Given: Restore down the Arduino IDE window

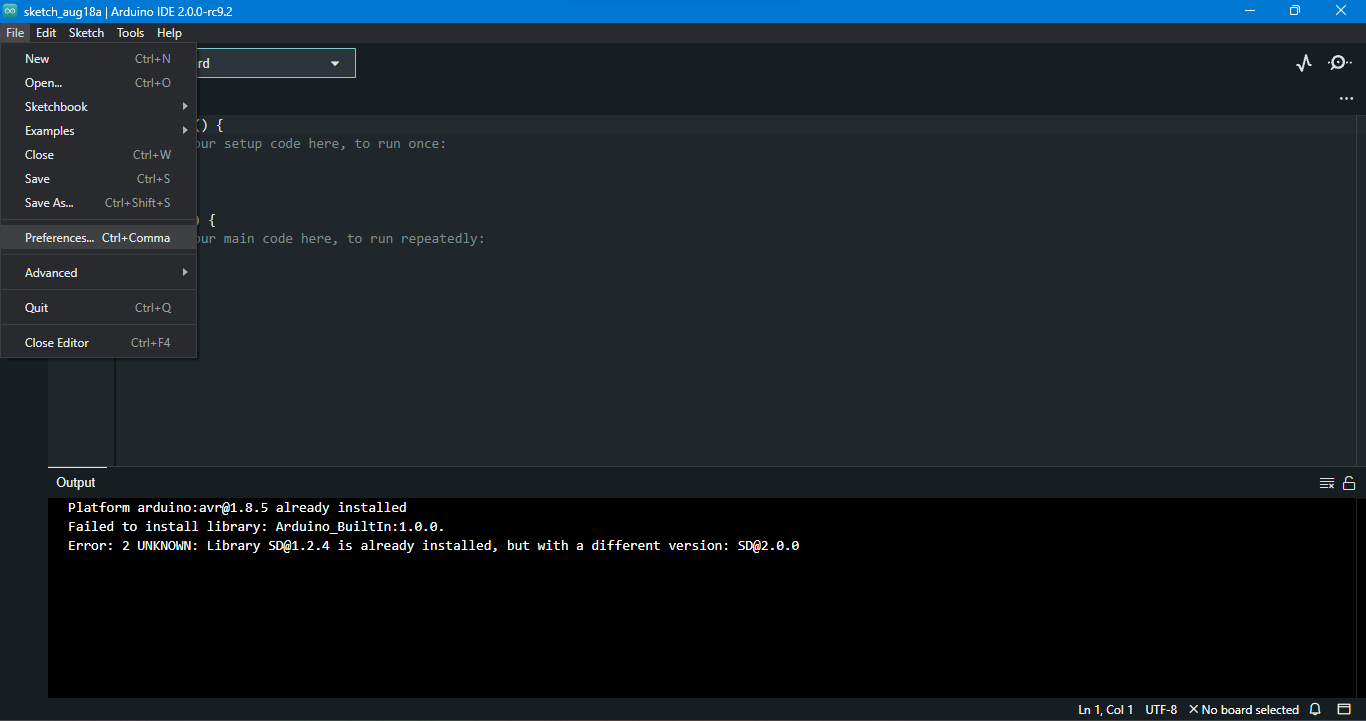Looking at the screenshot, I should tap(1295, 11).
